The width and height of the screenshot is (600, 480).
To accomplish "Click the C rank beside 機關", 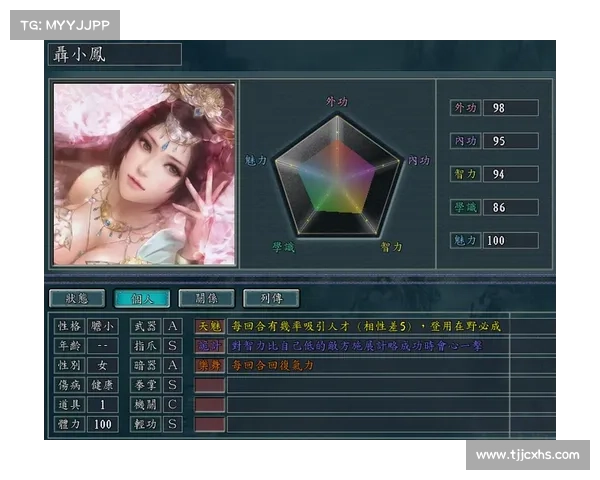I will point(173,404).
